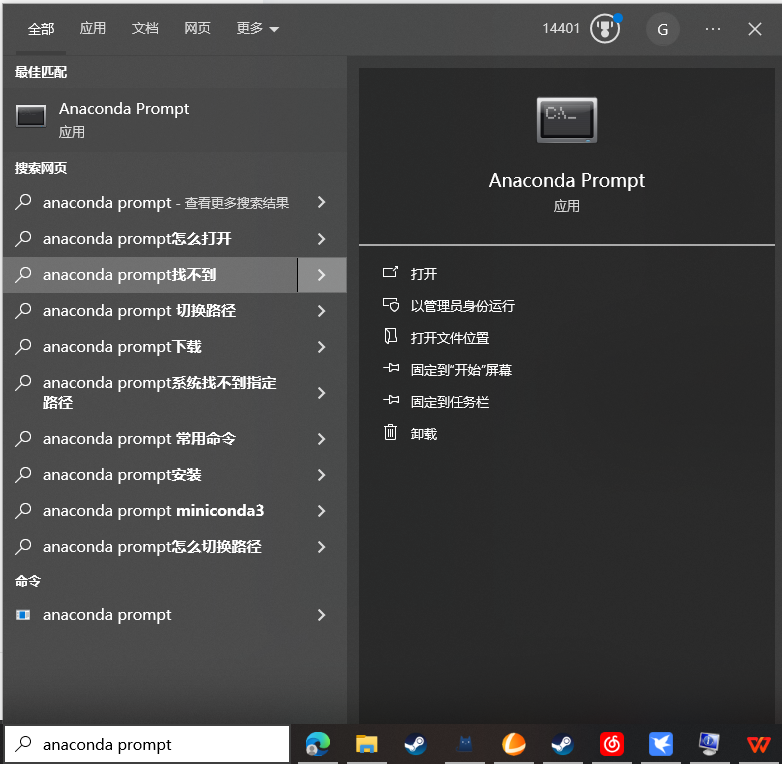Choose 卸载 to uninstall
The height and width of the screenshot is (764, 782).
[423, 434]
